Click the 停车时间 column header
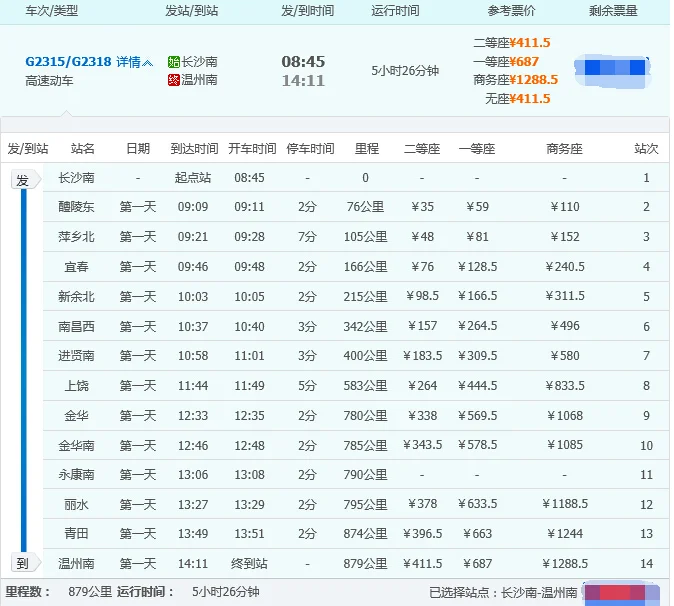 pos(310,149)
